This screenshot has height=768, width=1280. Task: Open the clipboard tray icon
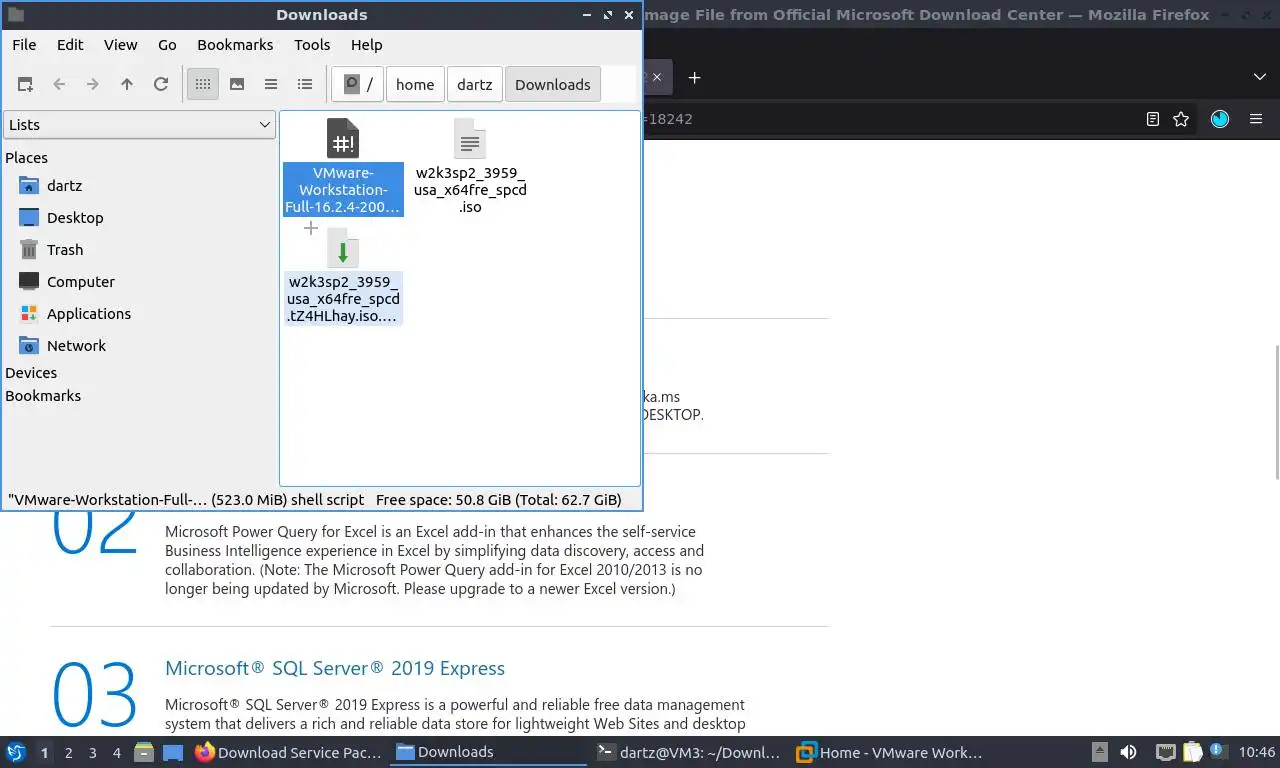[x=1193, y=752]
